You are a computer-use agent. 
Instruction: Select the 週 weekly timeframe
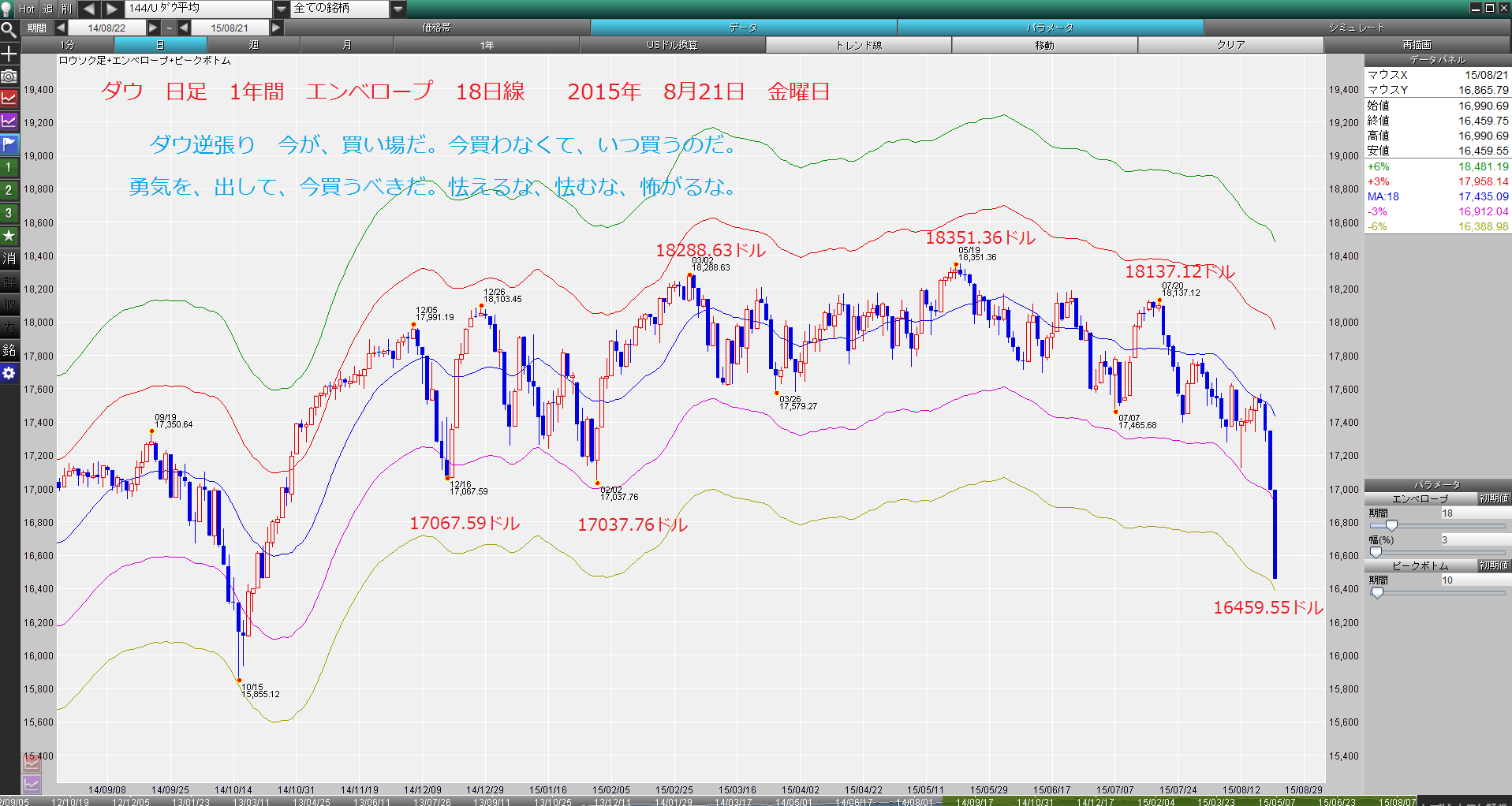pyautogui.click(x=253, y=45)
